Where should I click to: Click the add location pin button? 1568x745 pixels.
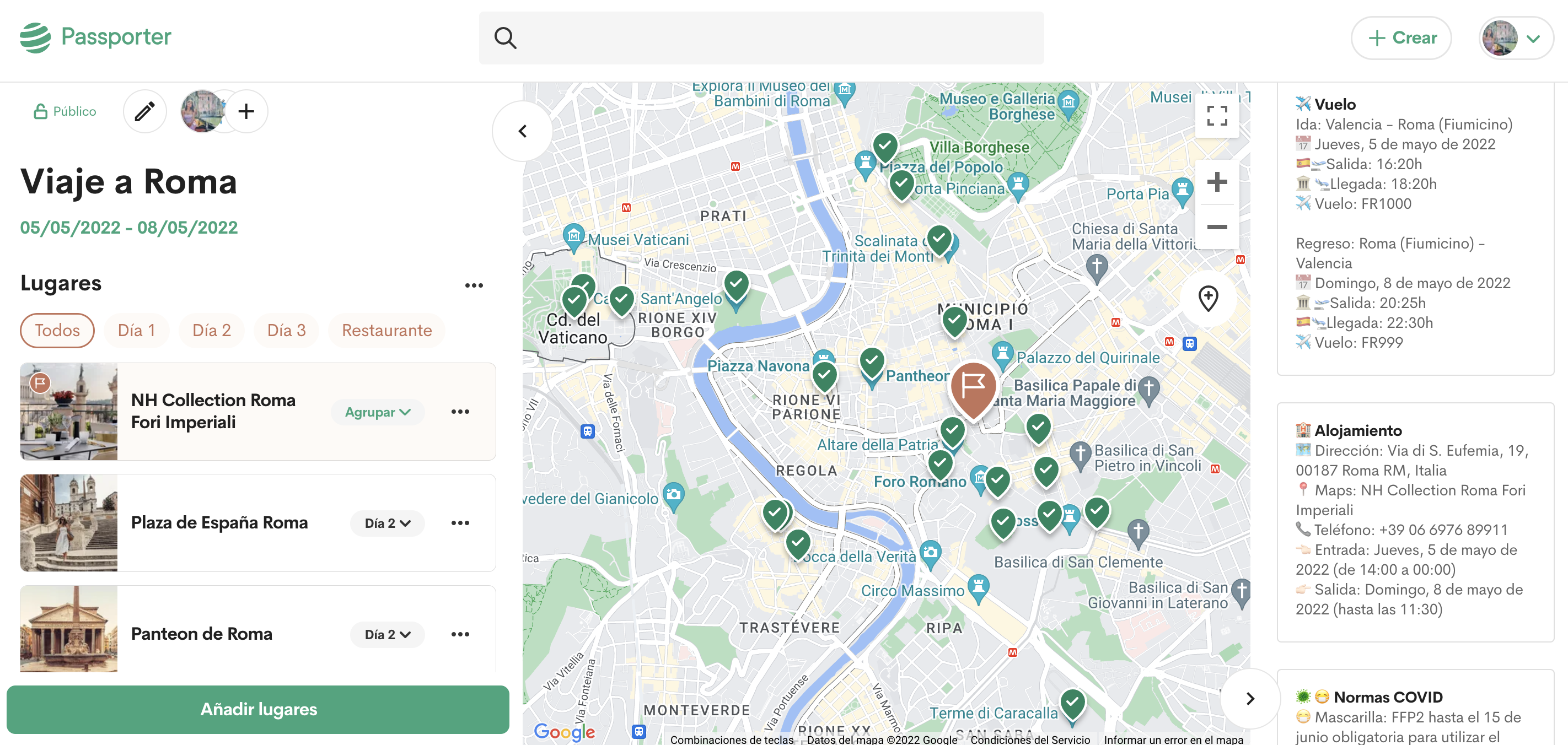pos(1209,299)
